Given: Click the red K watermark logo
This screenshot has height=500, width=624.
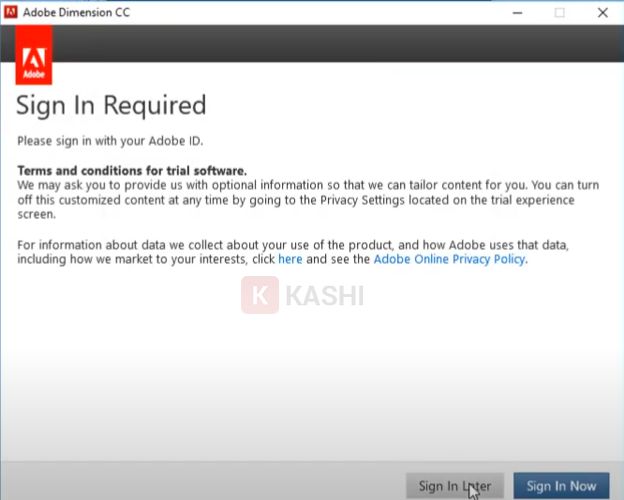Looking at the screenshot, I should click(x=260, y=296).
